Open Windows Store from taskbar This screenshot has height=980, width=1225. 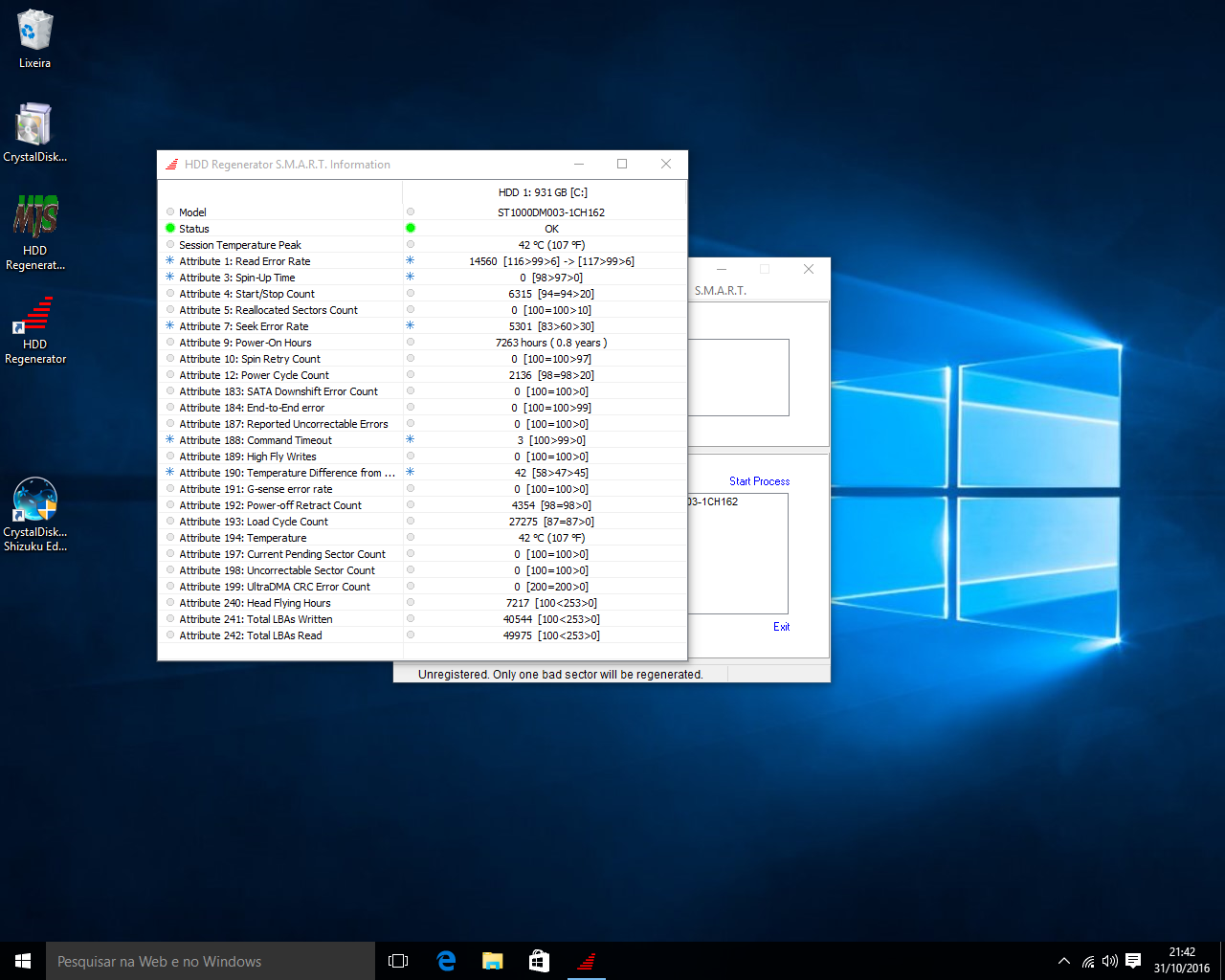point(540,961)
